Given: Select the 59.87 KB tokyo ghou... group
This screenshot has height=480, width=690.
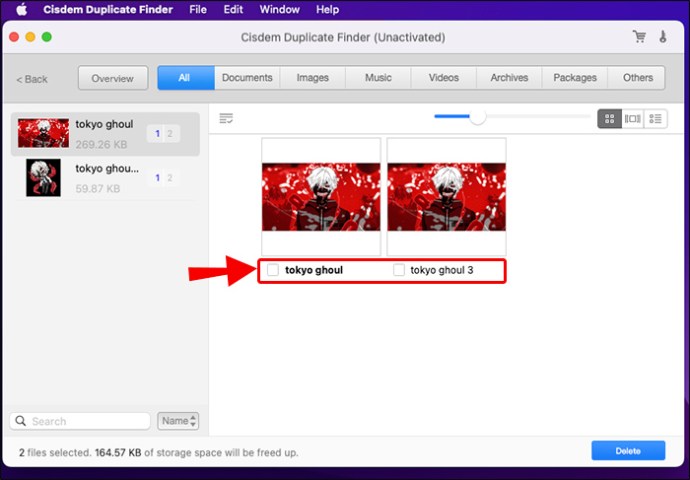Looking at the screenshot, I should [105, 178].
